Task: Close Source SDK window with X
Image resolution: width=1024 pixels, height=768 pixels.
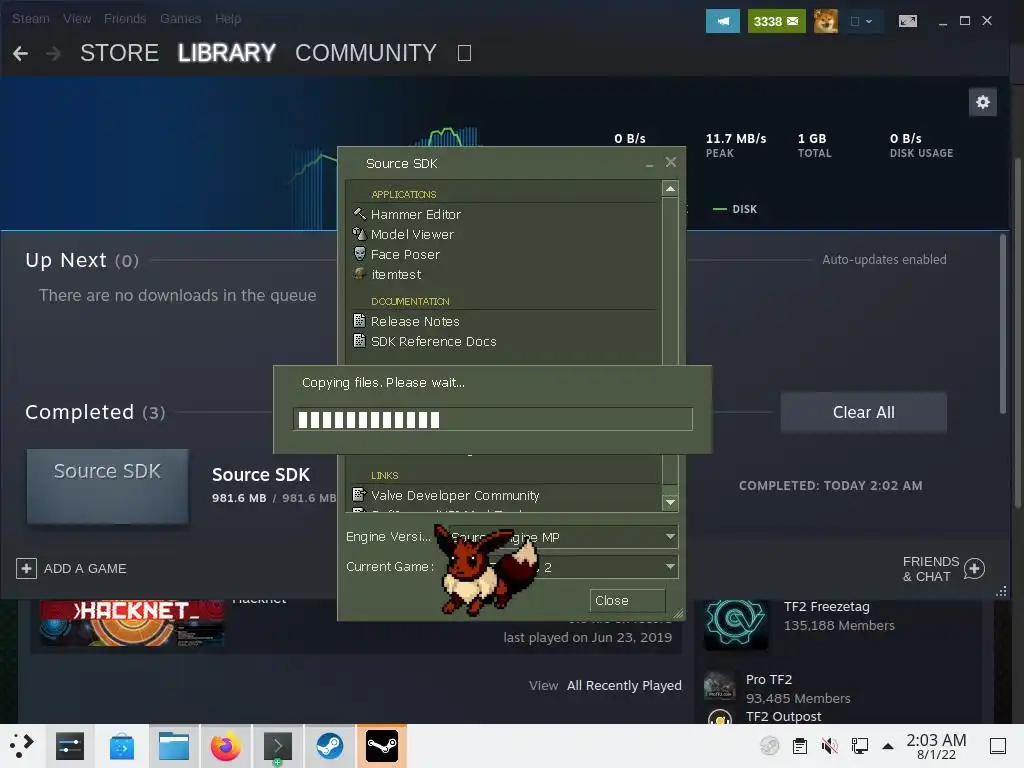Action: [671, 162]
